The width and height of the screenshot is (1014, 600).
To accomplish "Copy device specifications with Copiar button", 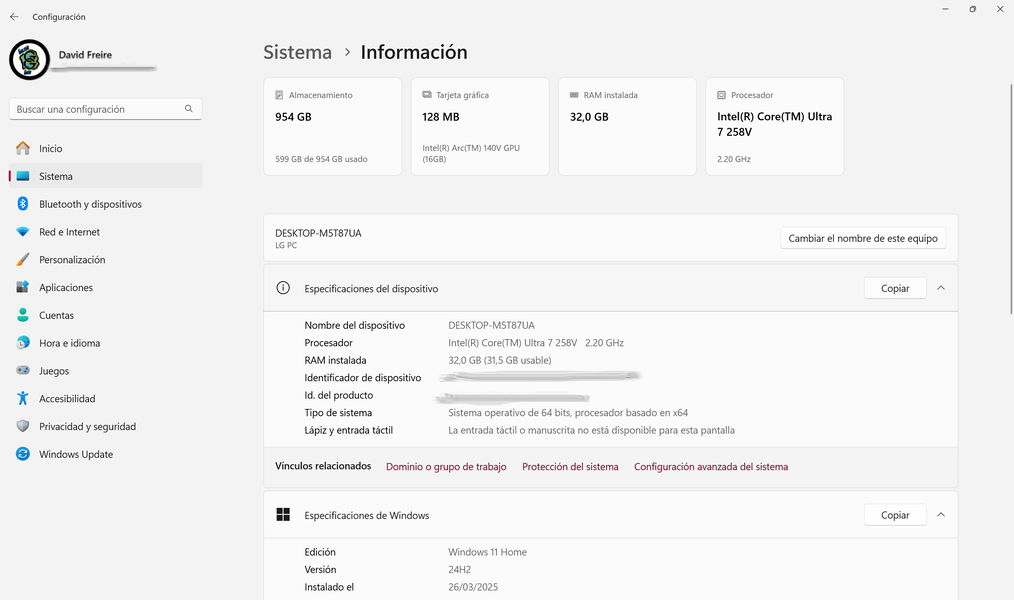I will click(x=895, y=288).
